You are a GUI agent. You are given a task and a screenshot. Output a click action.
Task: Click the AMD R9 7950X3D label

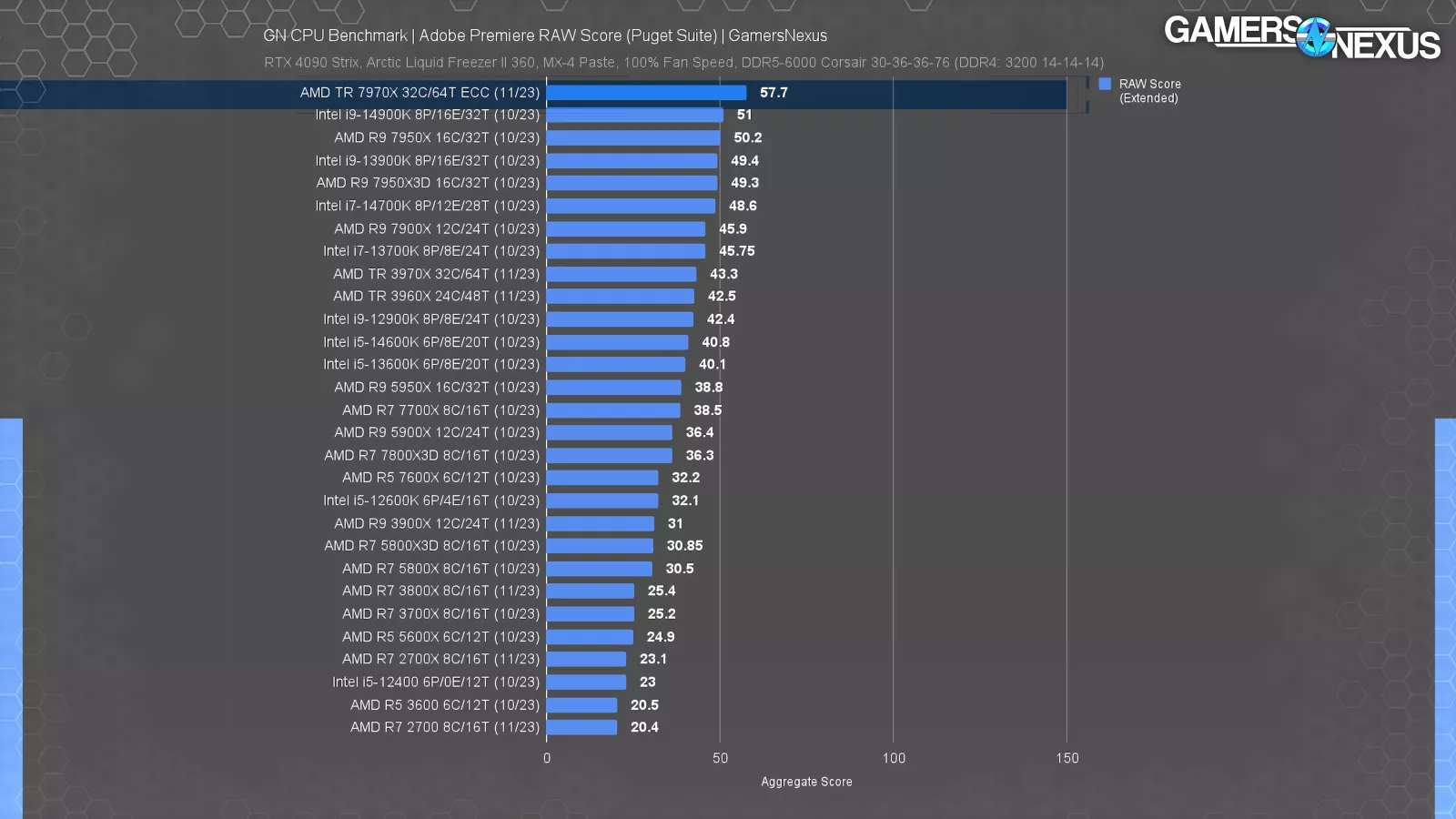click(428, 182)
